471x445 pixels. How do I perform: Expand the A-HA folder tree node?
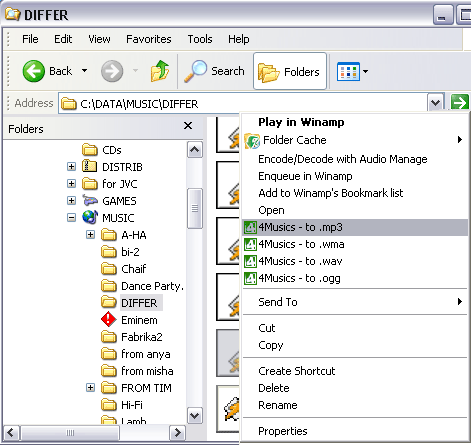point(90,235)
